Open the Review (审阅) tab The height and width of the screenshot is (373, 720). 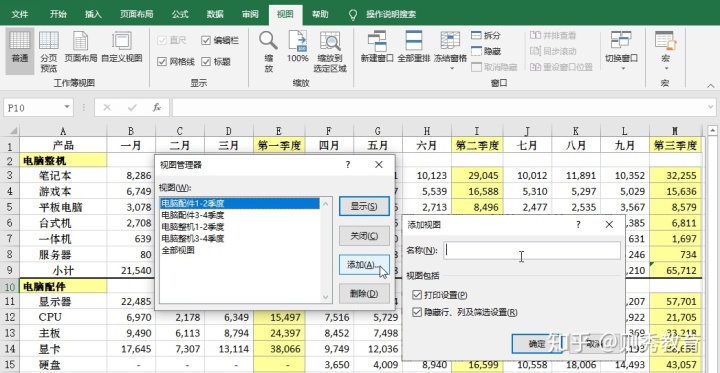tap(250, 14)
